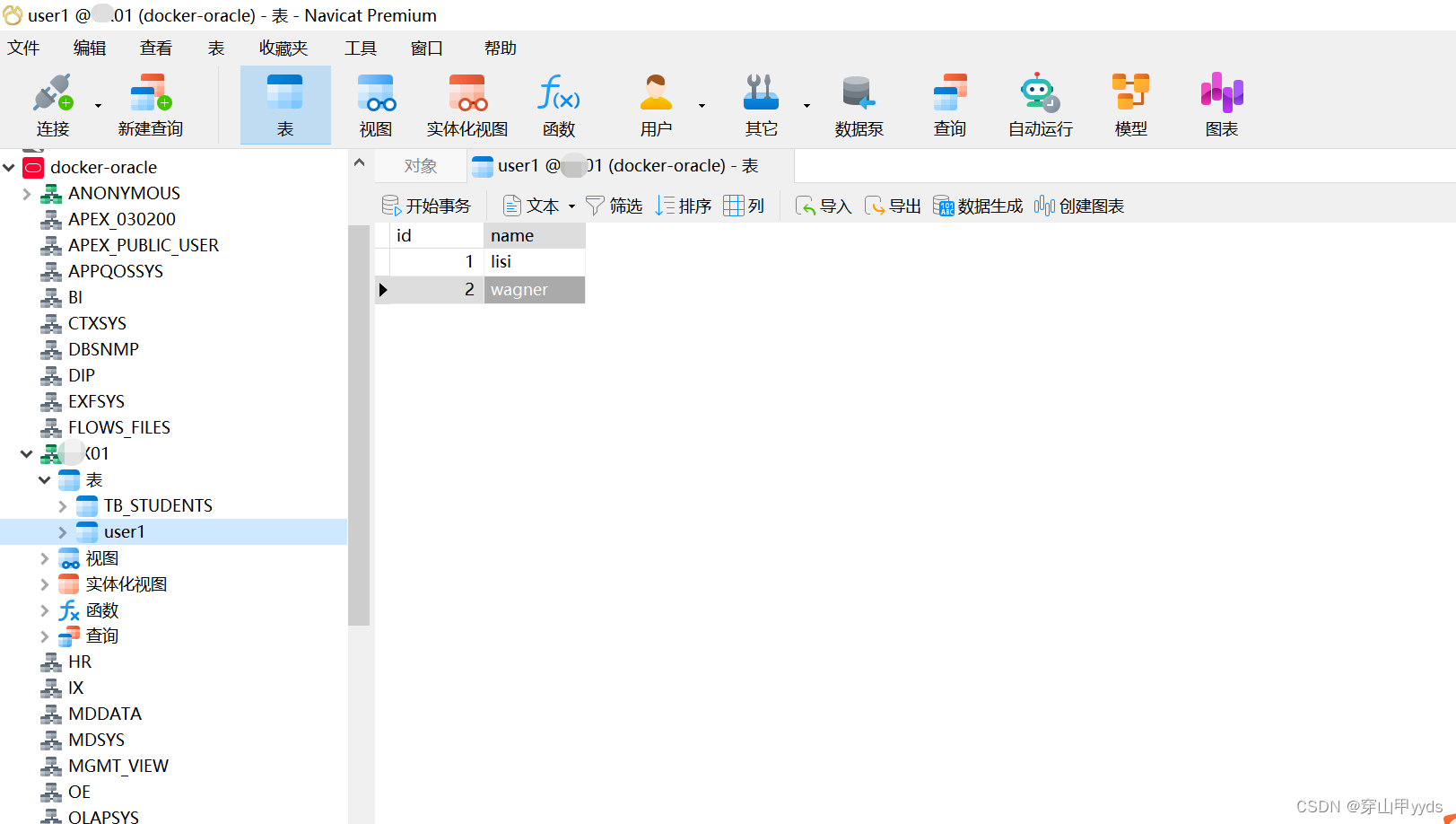Select the TB_STUDENTS table

click(x=158, y=505)
